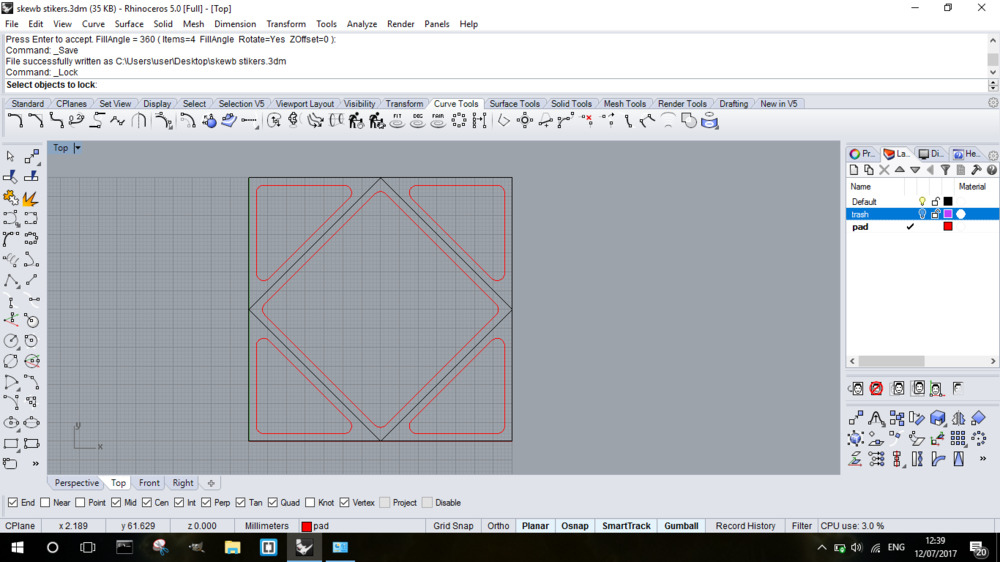This screenshot has width=1000, height=562.
Task: Toggle the Cen osnap checkbox
Action: [x=147, y=503]
